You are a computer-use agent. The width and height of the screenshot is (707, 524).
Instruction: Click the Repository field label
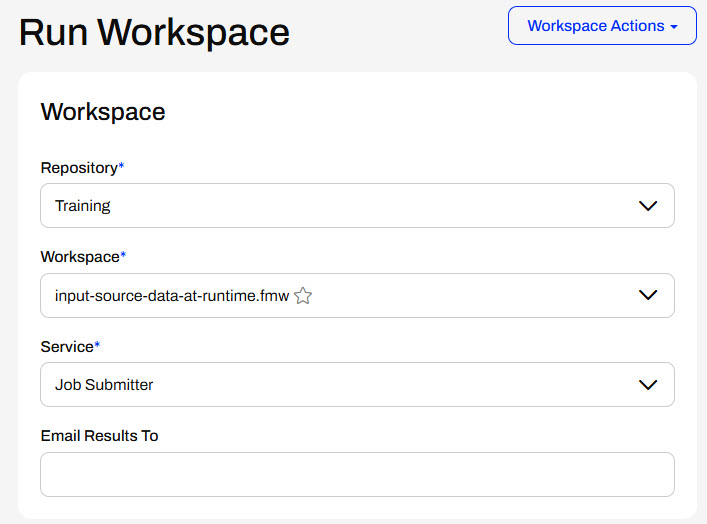78,167
